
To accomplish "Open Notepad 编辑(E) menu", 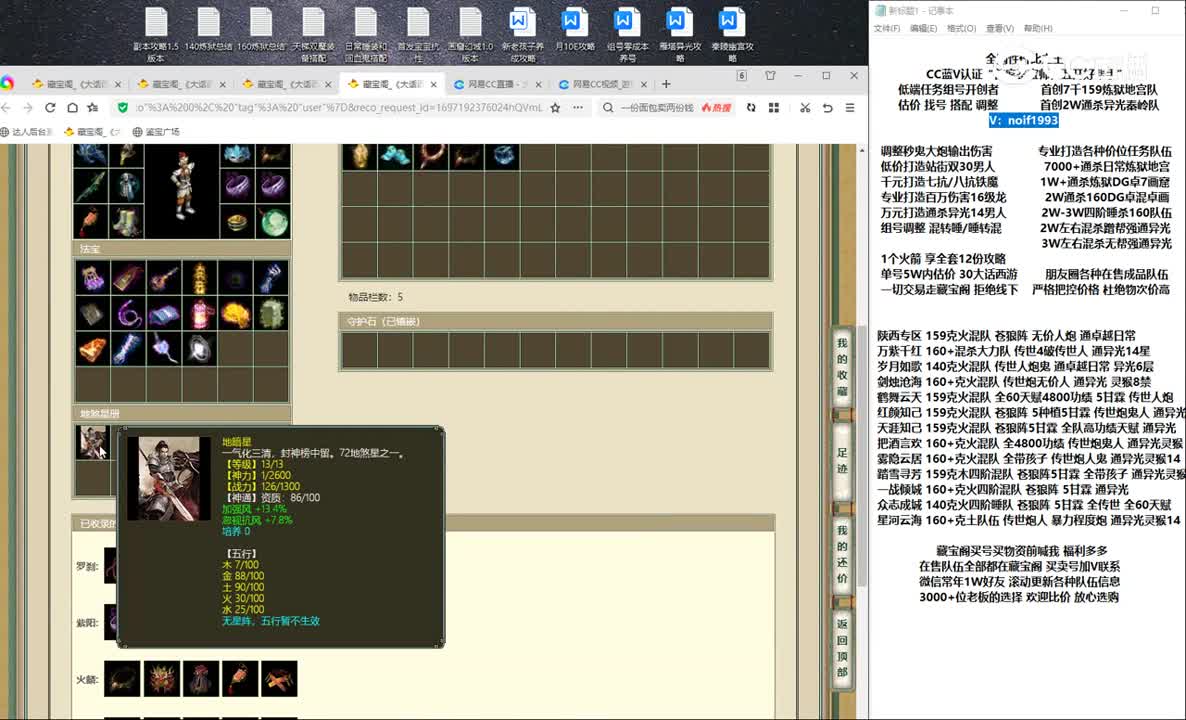I will (x=924, y=28).
